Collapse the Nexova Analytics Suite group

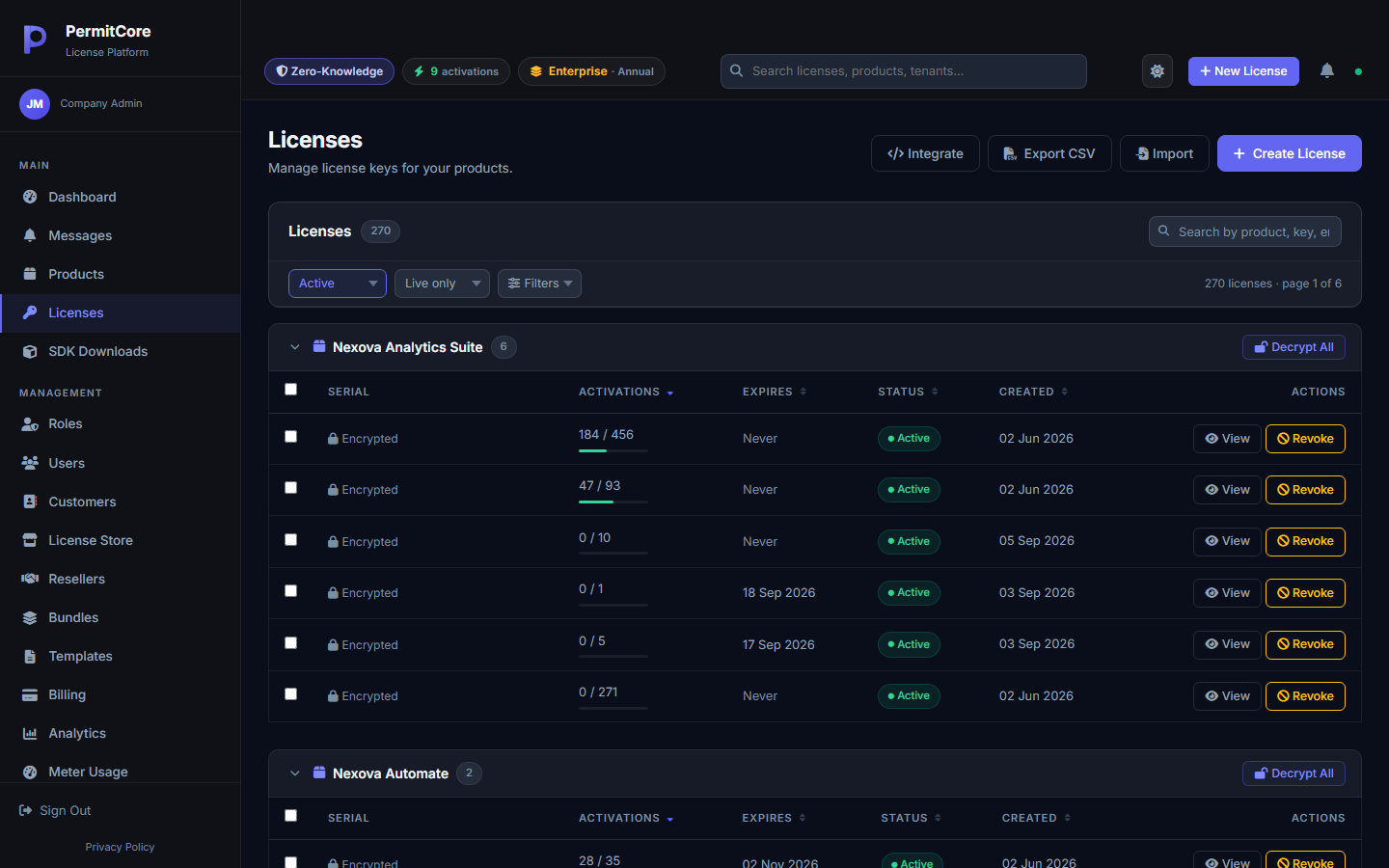coord(295,347)
